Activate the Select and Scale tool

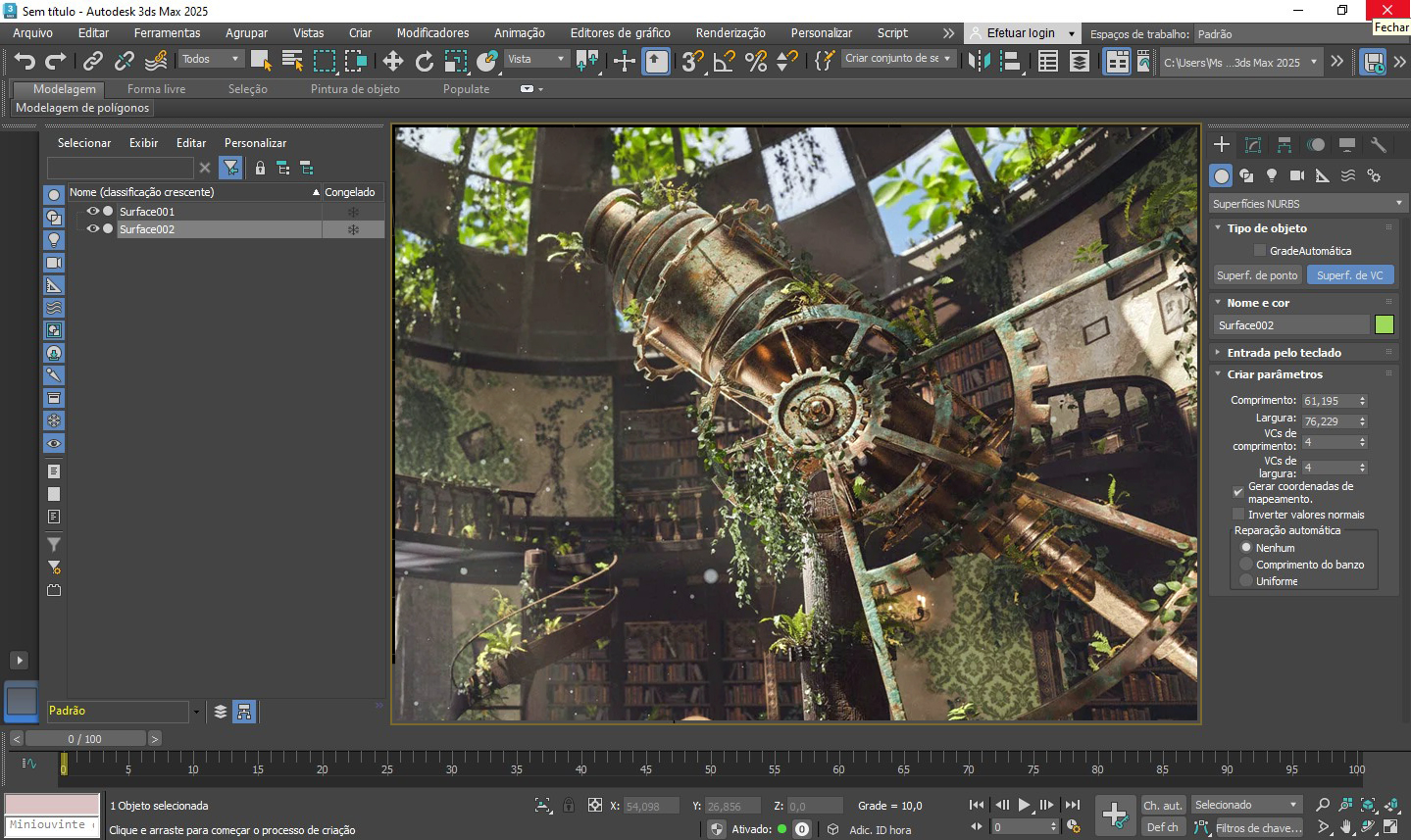click(x=455, y=61)
